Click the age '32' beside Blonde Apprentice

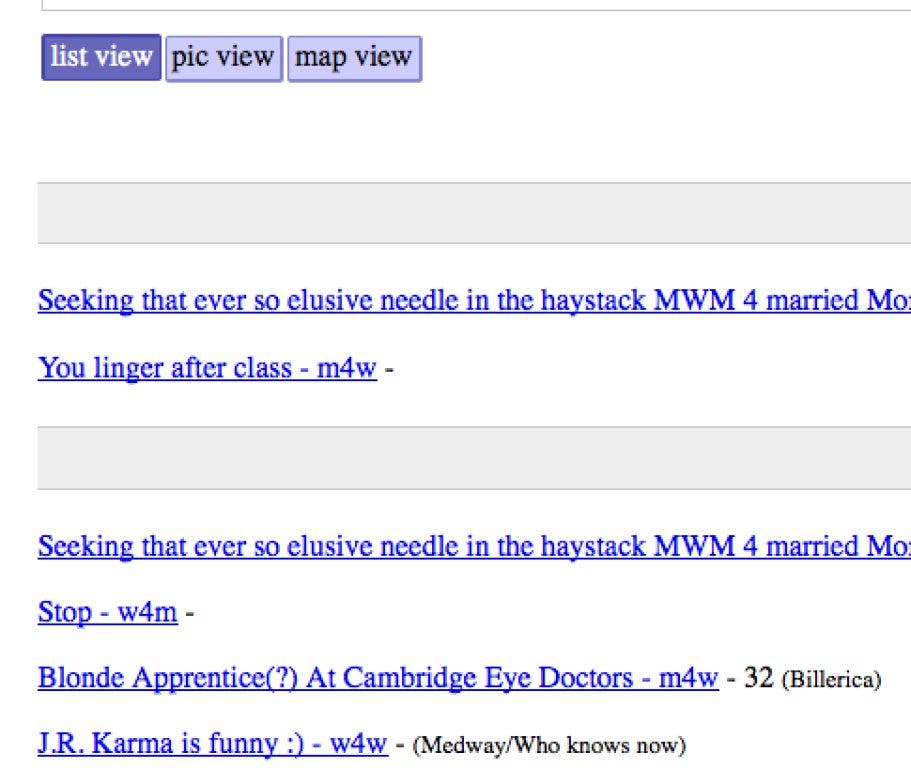pos(760,679)
